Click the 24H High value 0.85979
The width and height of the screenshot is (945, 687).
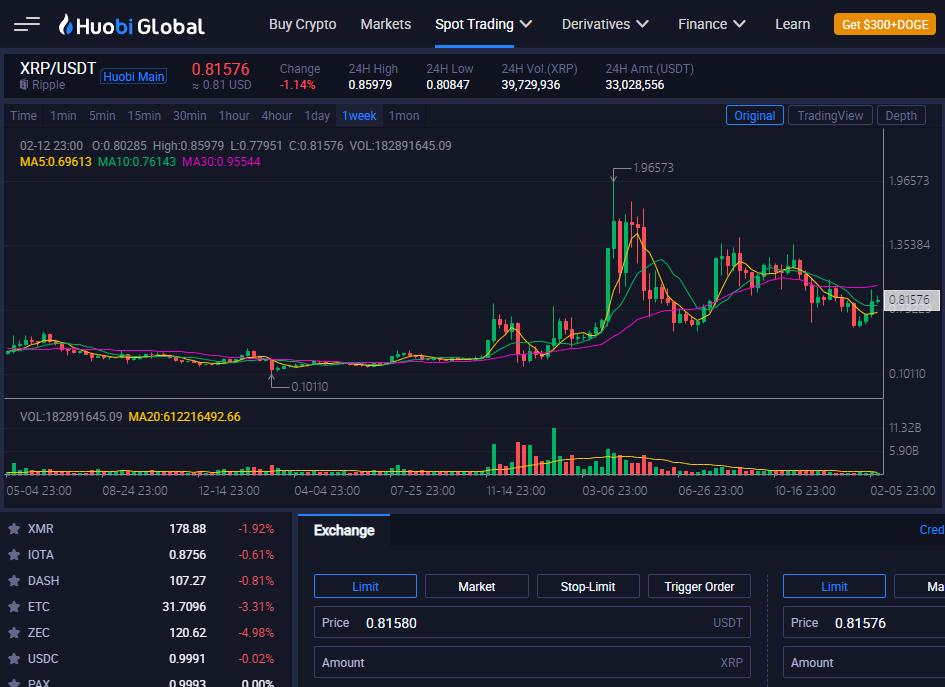click(x=370, y=85)
